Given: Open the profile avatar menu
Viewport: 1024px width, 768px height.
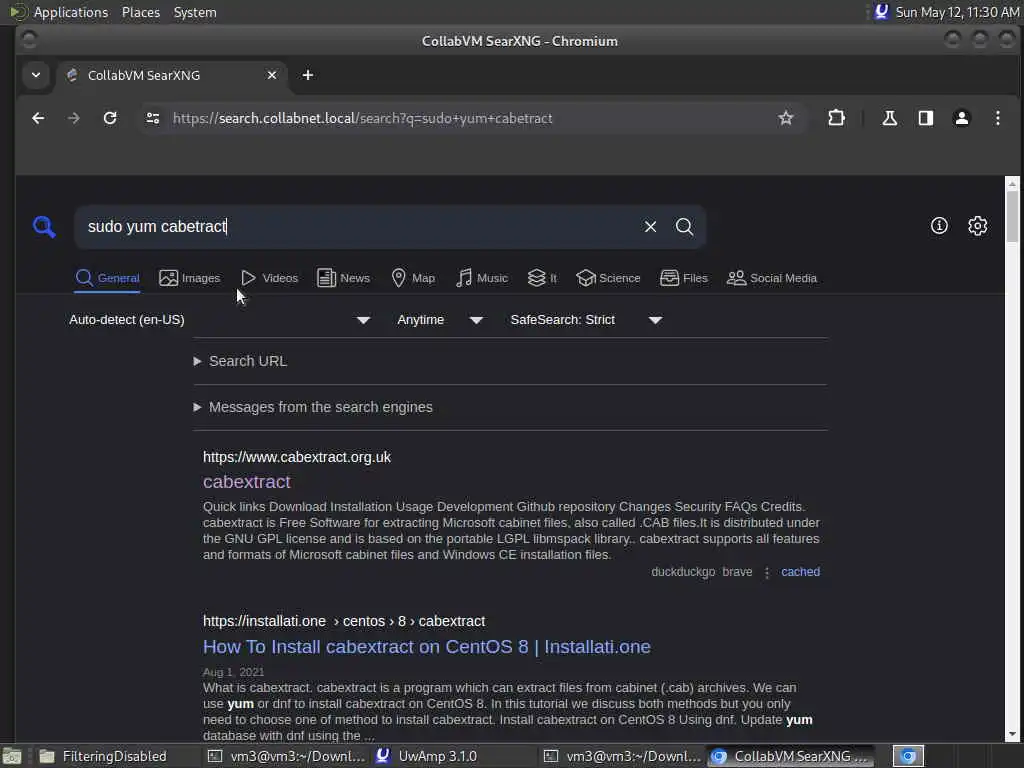Looking at the screenshot, I should 961,118.
